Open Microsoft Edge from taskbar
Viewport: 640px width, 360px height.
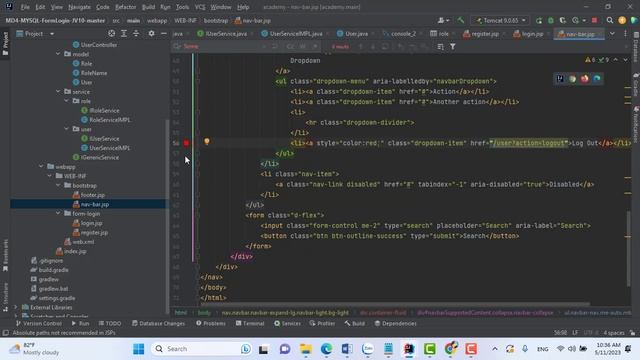(326, 349)
